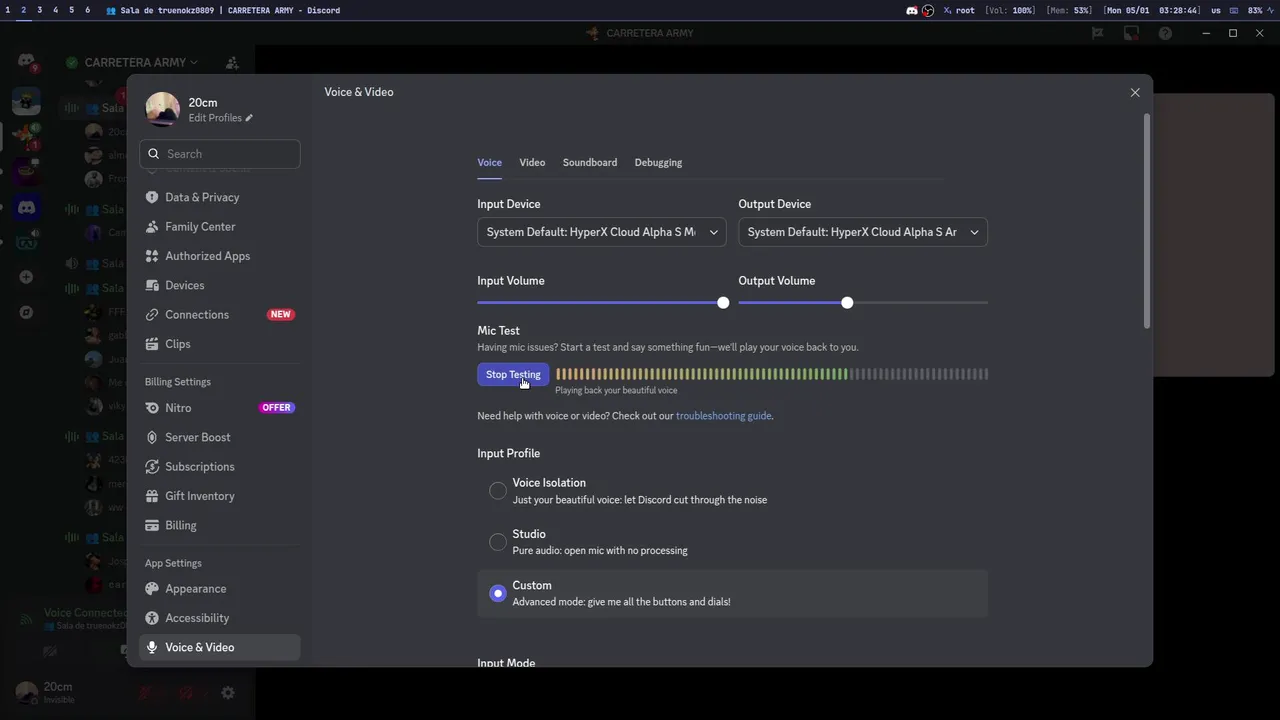
Task: Open the Server Boost settings page
Action: [220, 437]
